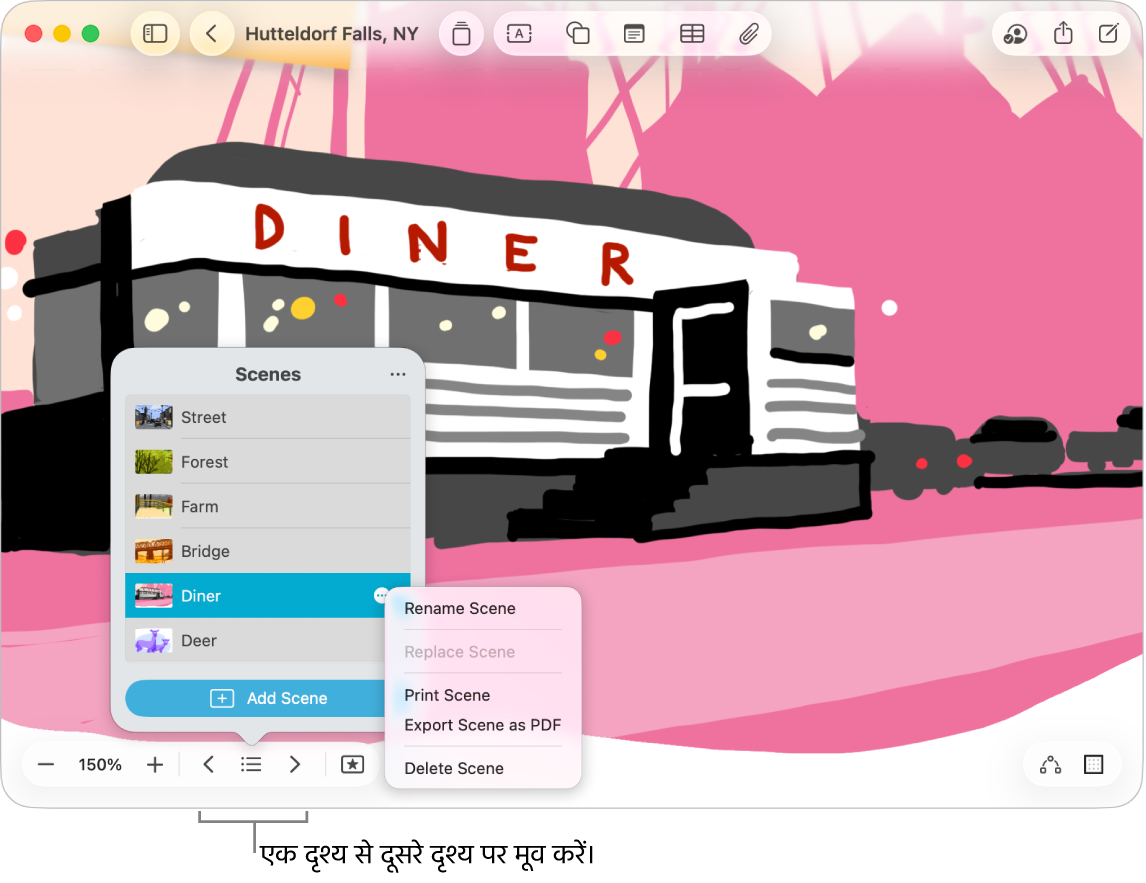Toggle the sidebar panel icon
This screenshot has width=1146, height=883.
[155, 34]
